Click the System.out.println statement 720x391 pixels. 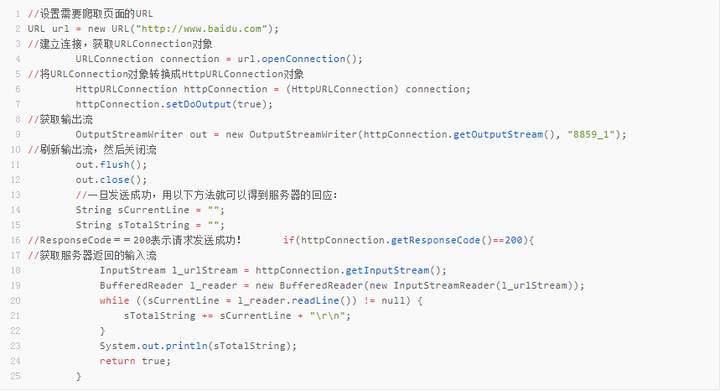click(198, 346)
